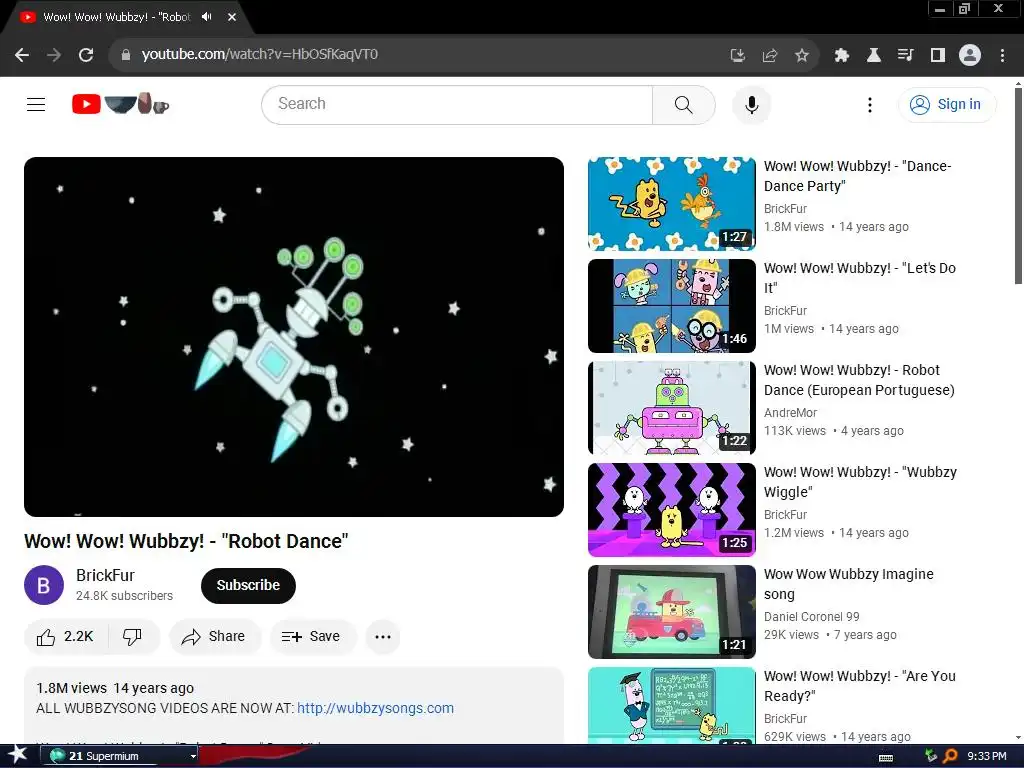The height and width of the screenshot is (768, 1024).
Task: Click the browser forward arrow
Action: click(x=54, y=55)
